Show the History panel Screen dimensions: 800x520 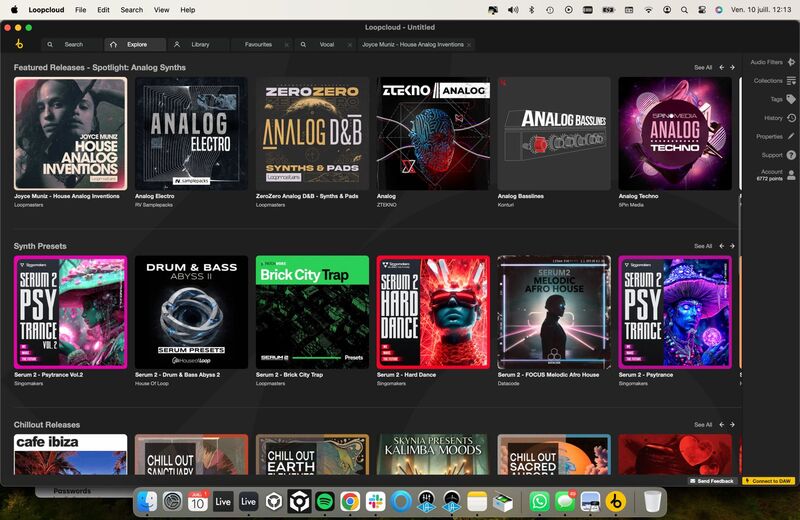[x=780, y=118]
